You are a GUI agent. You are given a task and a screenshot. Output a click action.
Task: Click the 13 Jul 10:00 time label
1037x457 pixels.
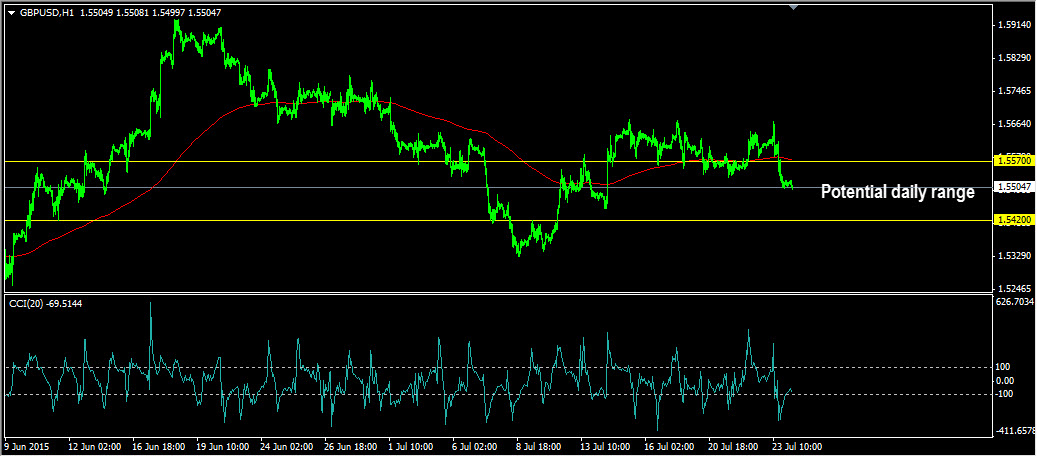click(x=606, y=446)
